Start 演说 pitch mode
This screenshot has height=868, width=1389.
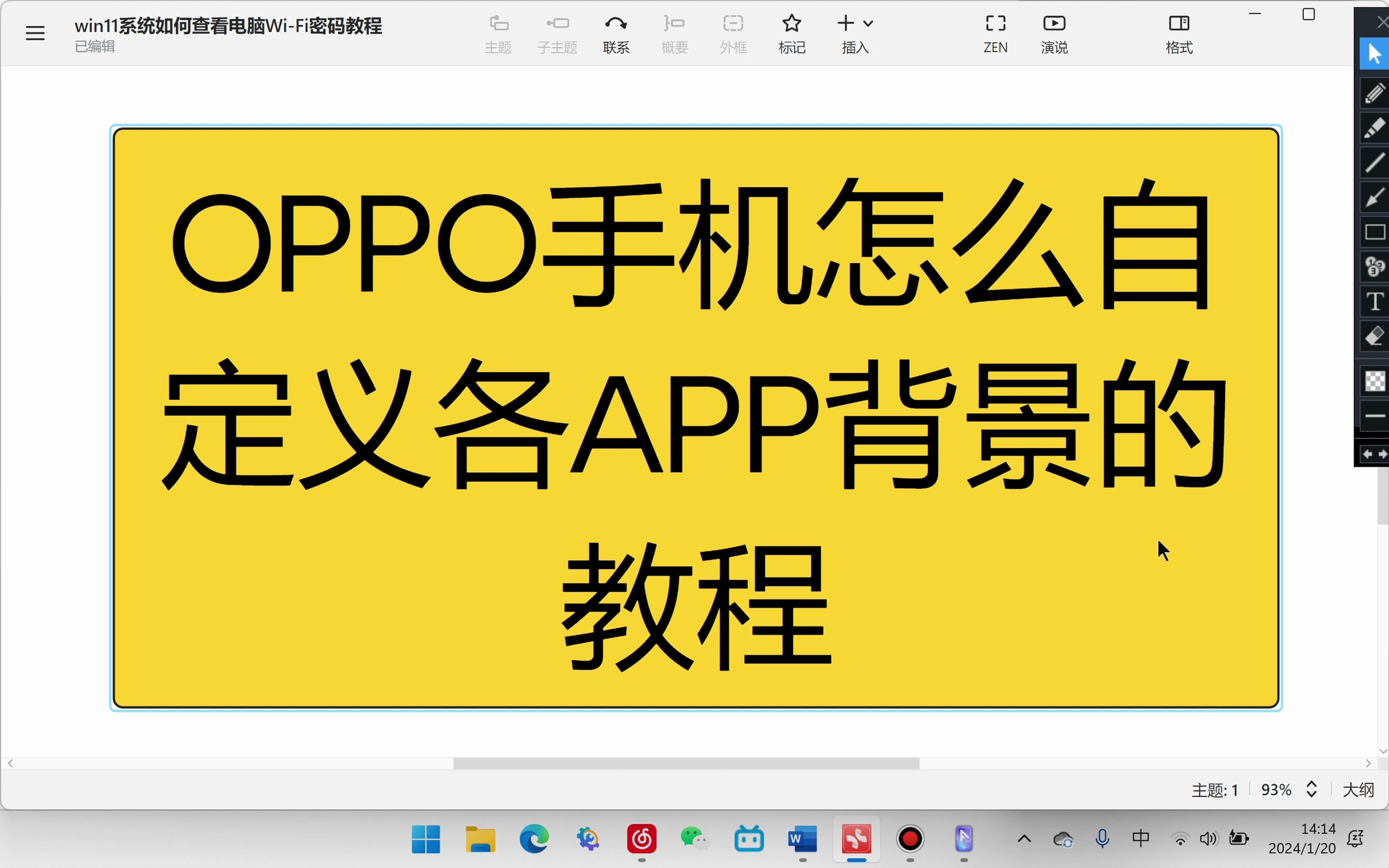click(x=1054, y=35)
